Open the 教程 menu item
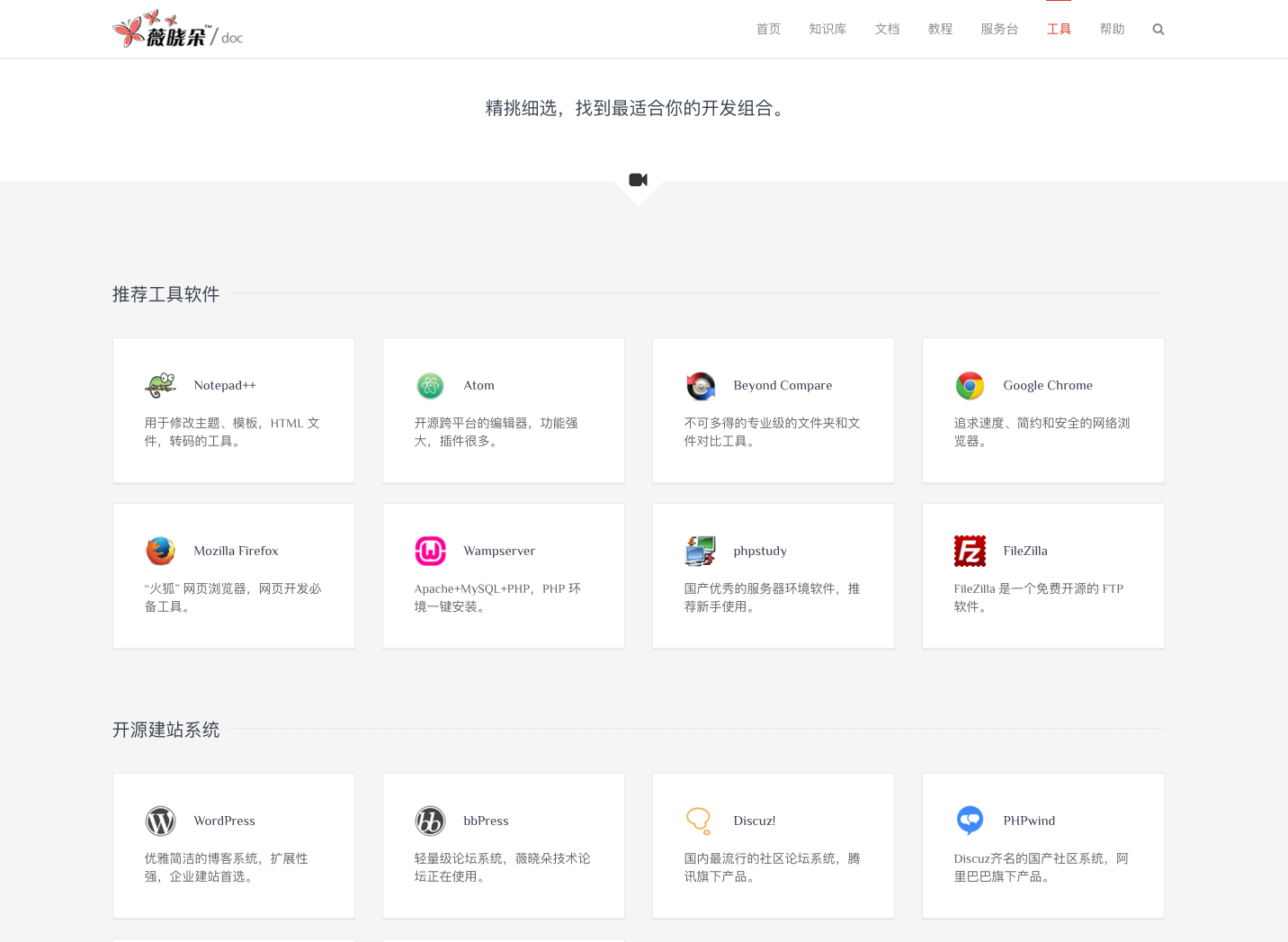1288x942 pixels. (x=941, y=29)
